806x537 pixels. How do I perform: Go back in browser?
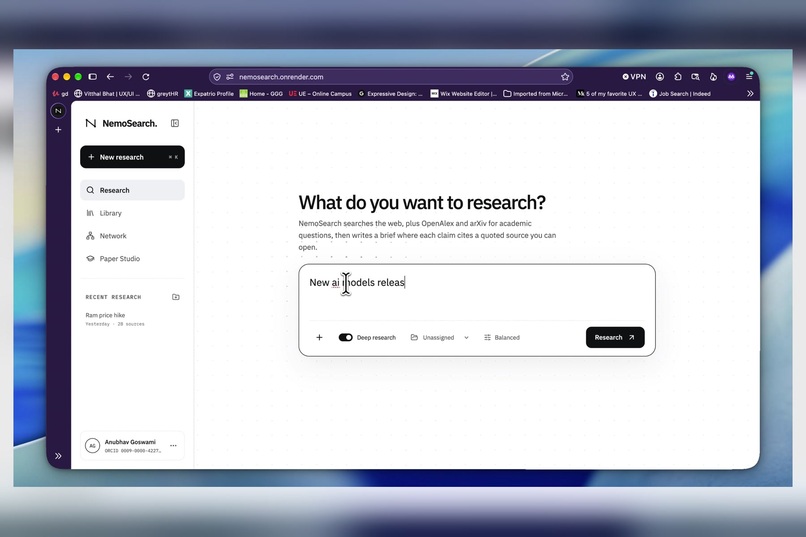point(110,77)
